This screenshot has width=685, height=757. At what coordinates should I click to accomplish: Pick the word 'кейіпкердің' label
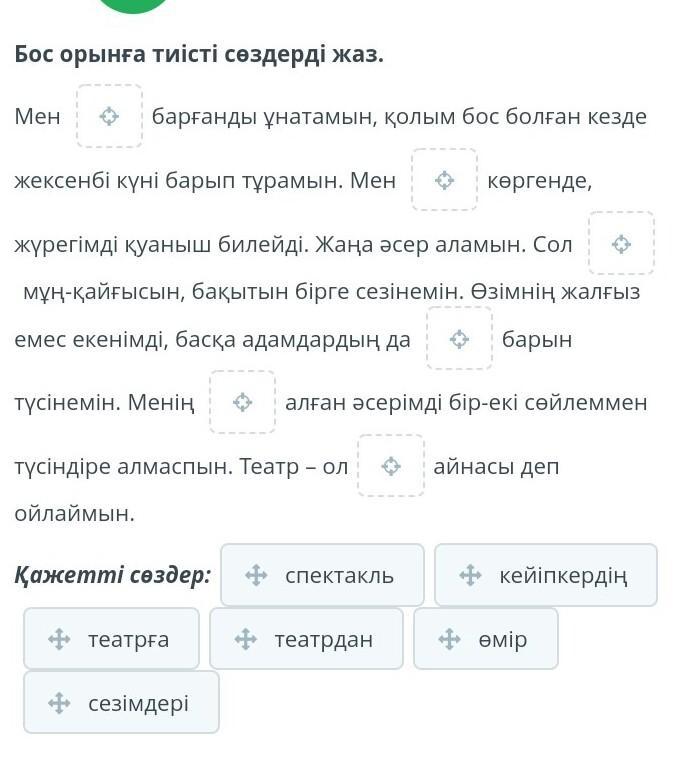click(563, 575)
